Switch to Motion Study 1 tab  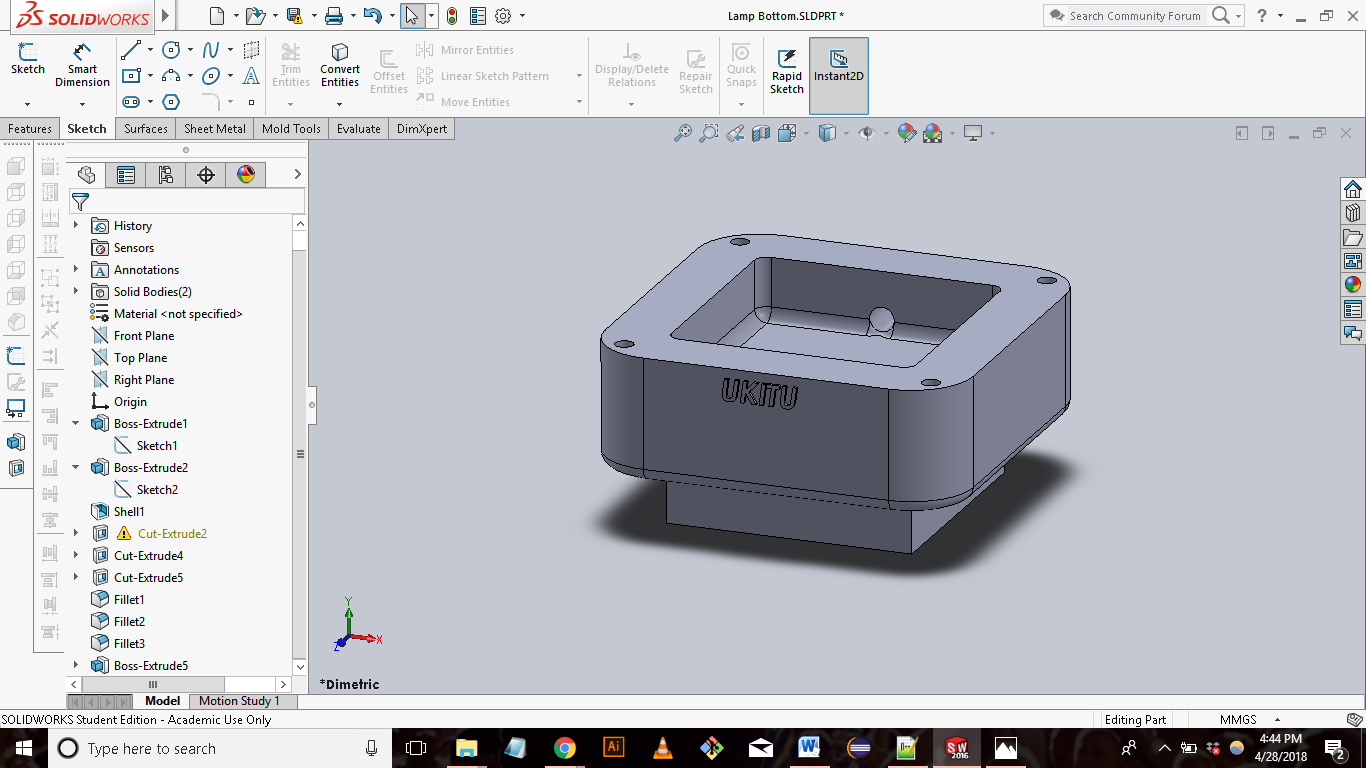[x=239, y=701]
